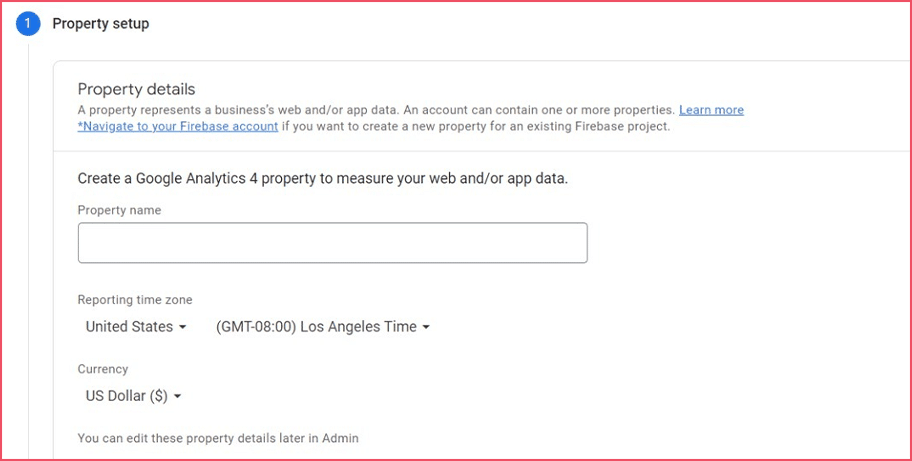912x461 pixels.
Task: Follow the "Navigate to your Firebase account" link
Action: pos(177,127)
